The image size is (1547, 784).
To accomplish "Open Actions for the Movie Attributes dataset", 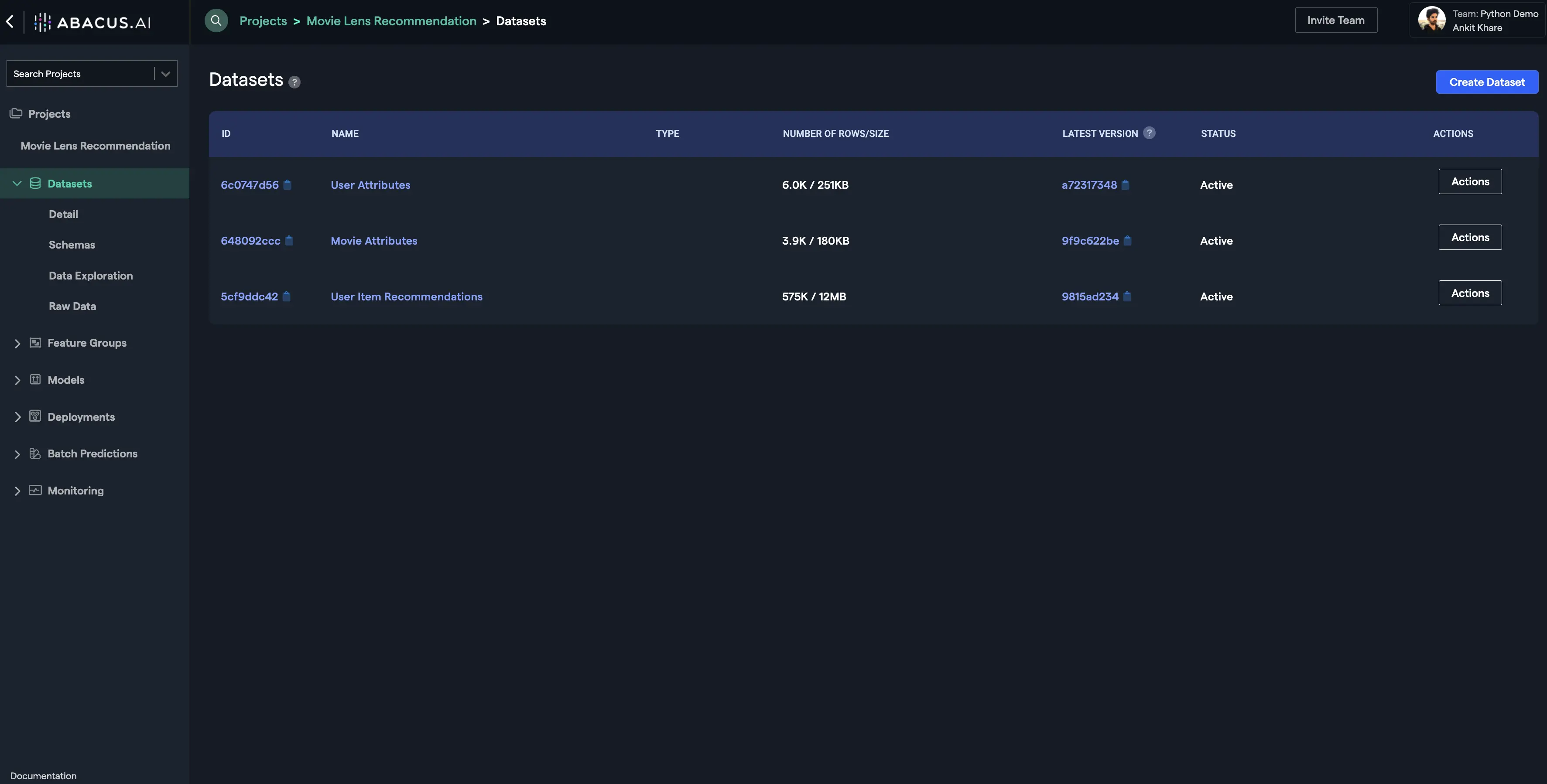I will coord(1469,237).
